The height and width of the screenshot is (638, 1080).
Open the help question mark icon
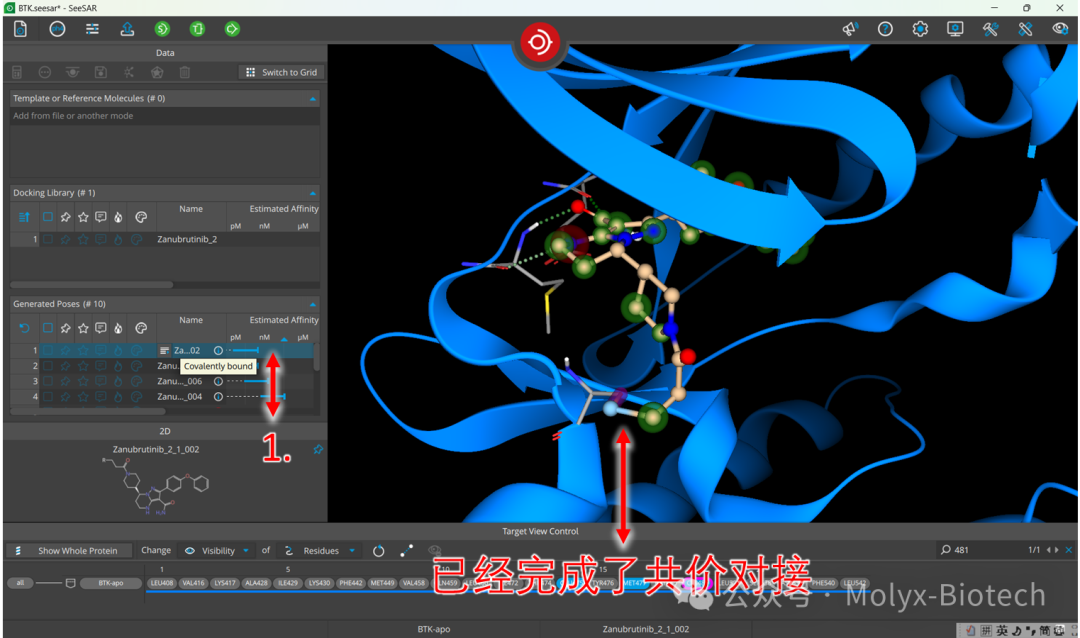(885, 29)
